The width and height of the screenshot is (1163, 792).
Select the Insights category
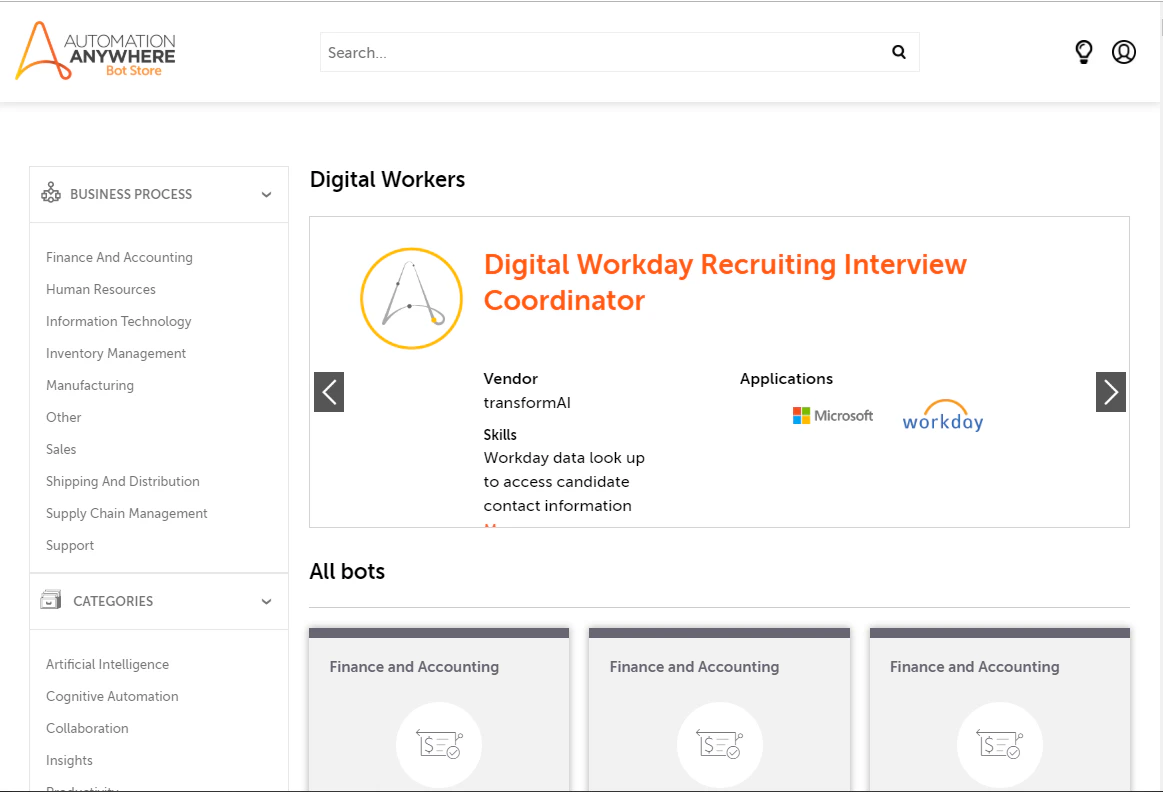click(69, 760)
